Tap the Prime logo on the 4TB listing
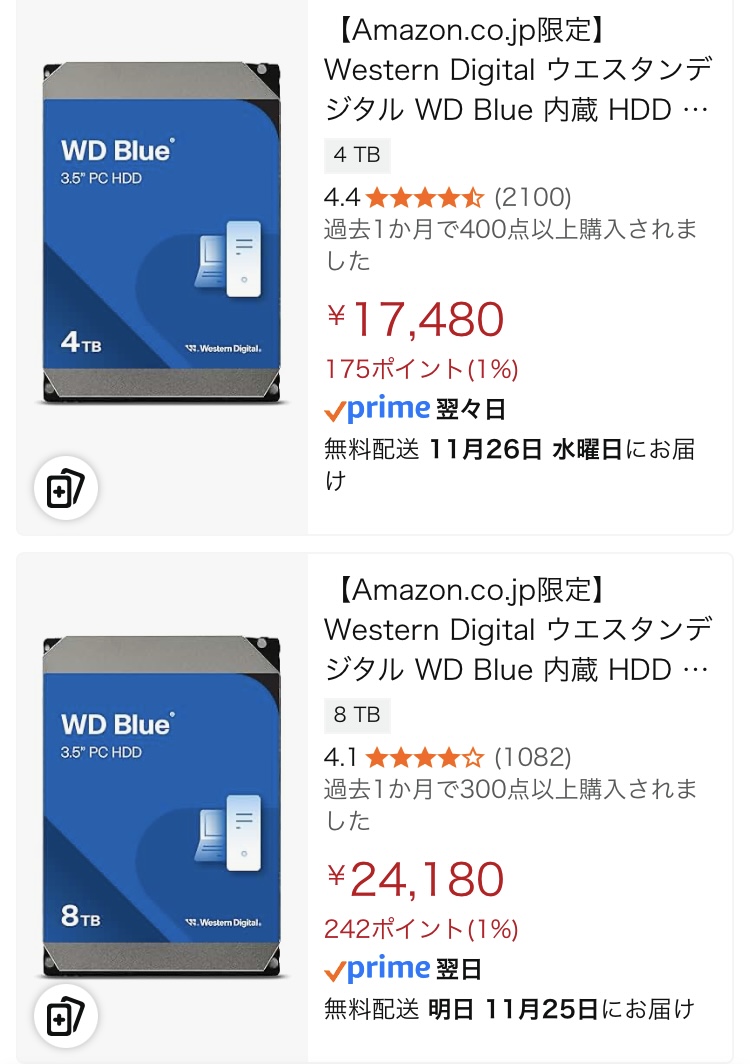 pyautogui.click(x=378, y=409)
